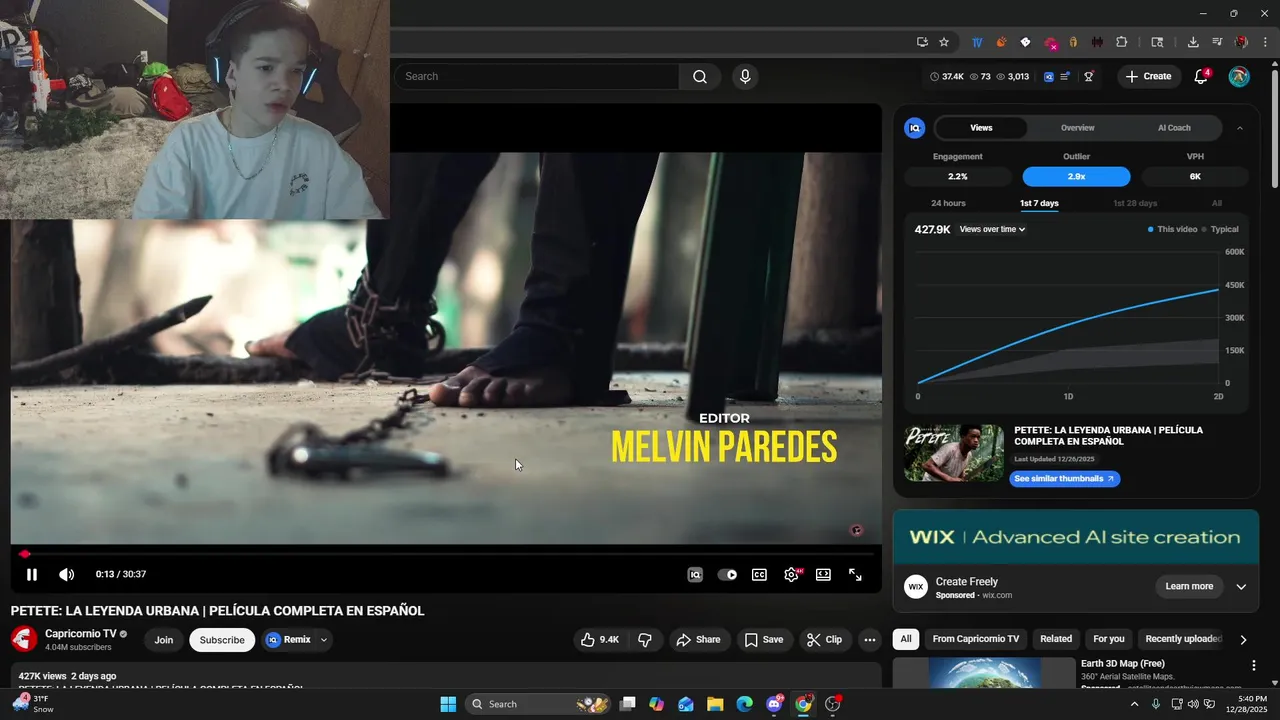Image resolution: width=1280 pixels, height=720 pixels.
Task: Like the video (9.4K)
Action: 600,640
